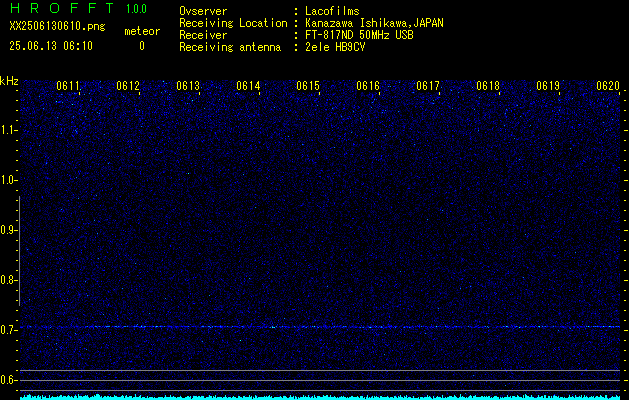Click the 2ele HB9CV antenna text
Screen dimensions: 629x400
335,47
